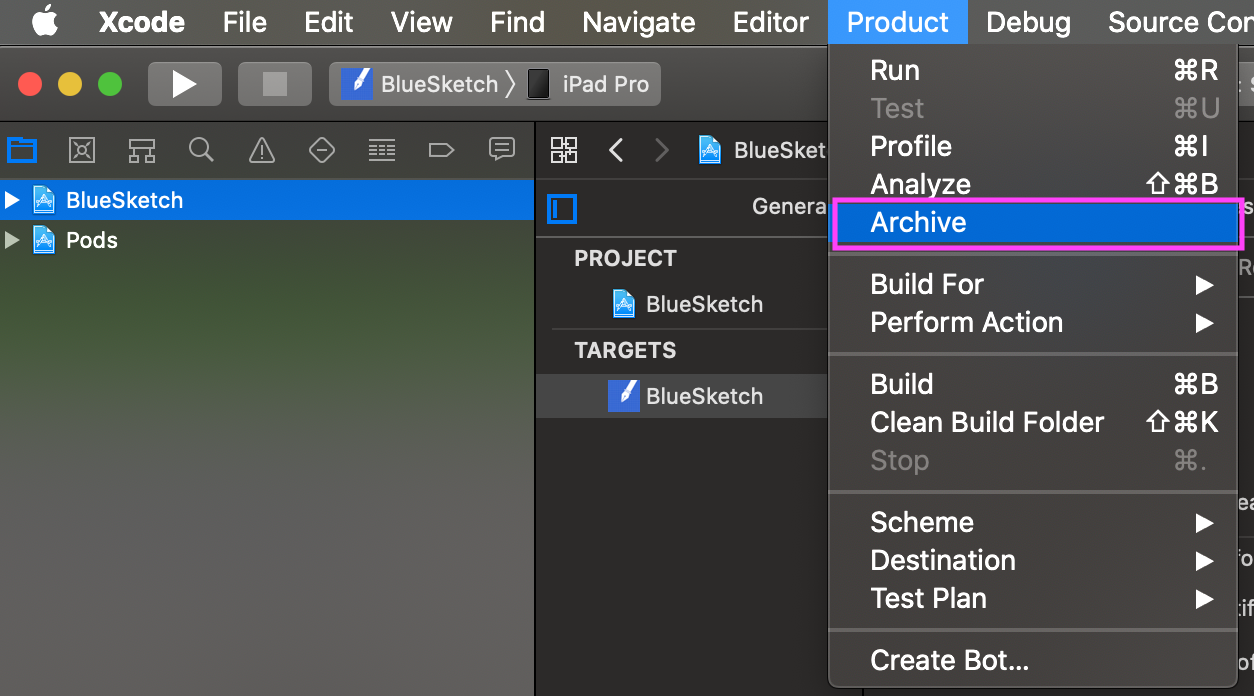Click the Stop square button

pyautogui.click(x=275, y=84)
